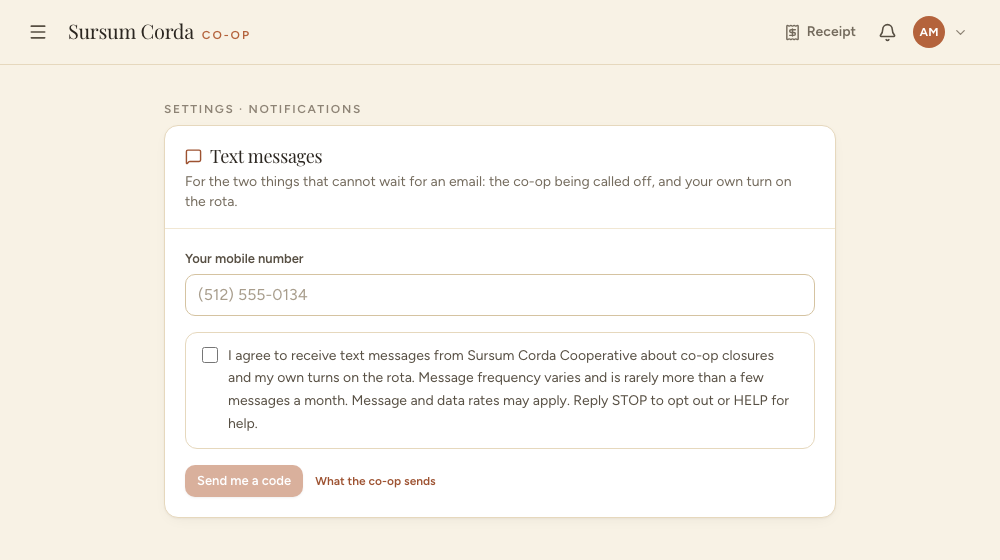The width and height of the screenshot is (1000, 560).
Task: Select the Settings breadcrumb
Action: [199, 109]
